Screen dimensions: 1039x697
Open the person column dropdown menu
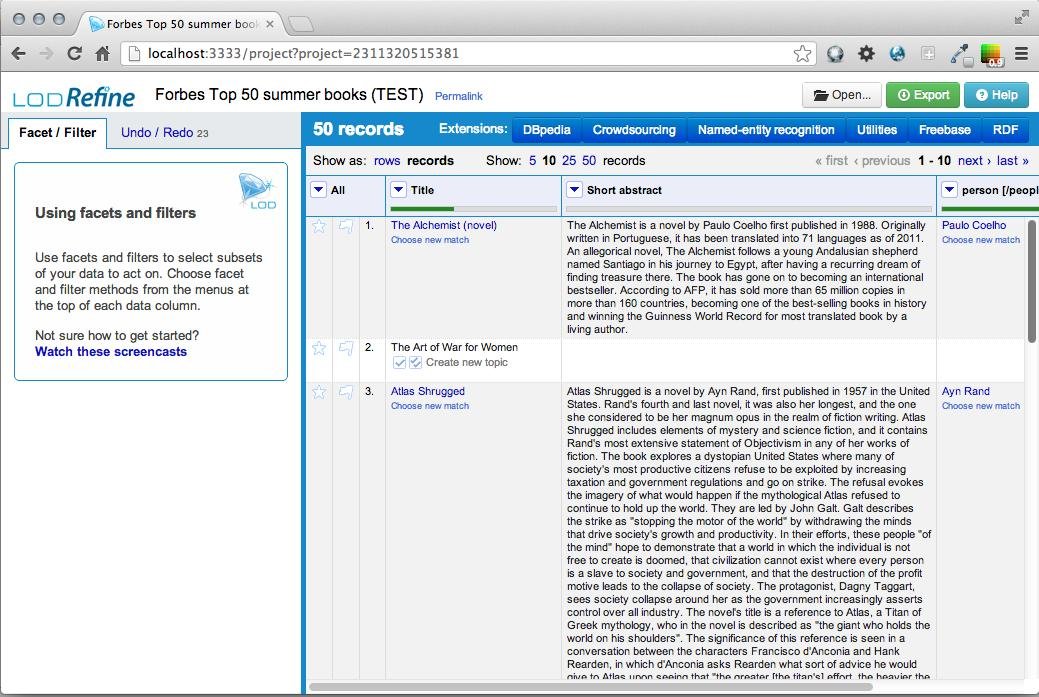tap(950, 190)
